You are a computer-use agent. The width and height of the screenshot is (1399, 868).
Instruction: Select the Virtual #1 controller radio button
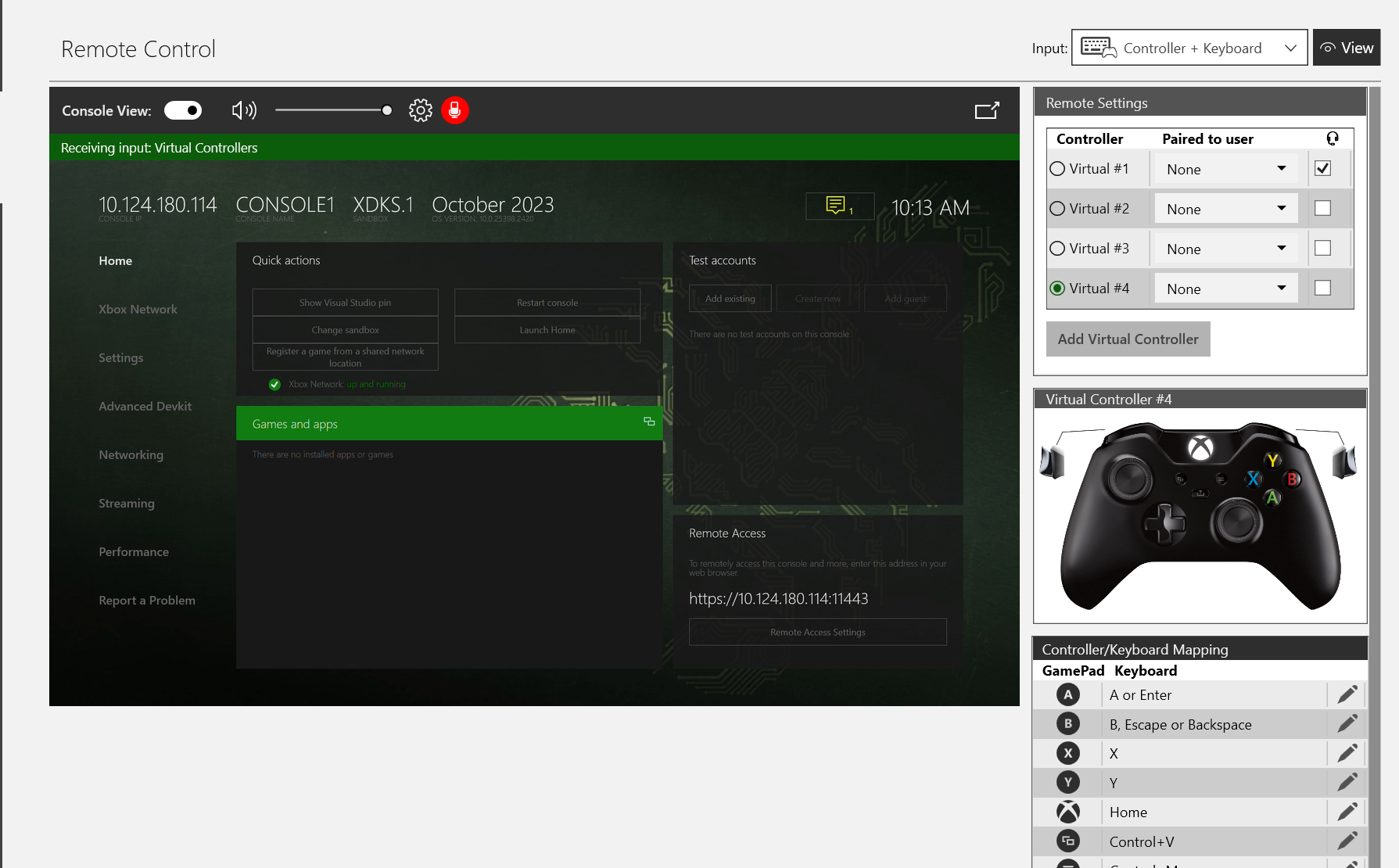coord(1057,169)
